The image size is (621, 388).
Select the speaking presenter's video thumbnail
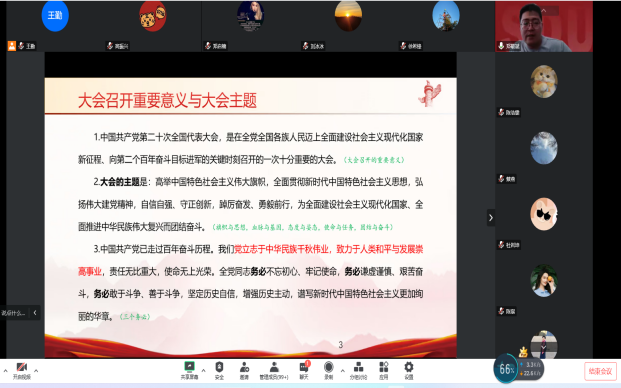544,27
